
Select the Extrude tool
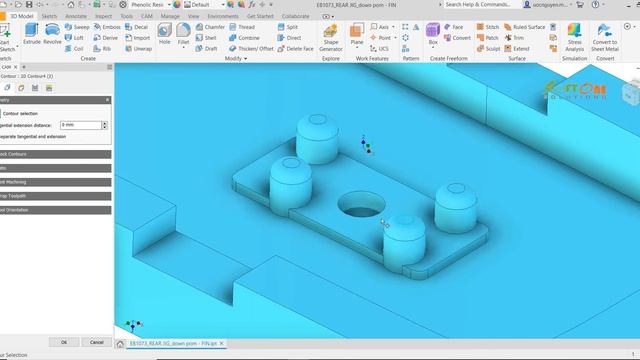[31, 33]
